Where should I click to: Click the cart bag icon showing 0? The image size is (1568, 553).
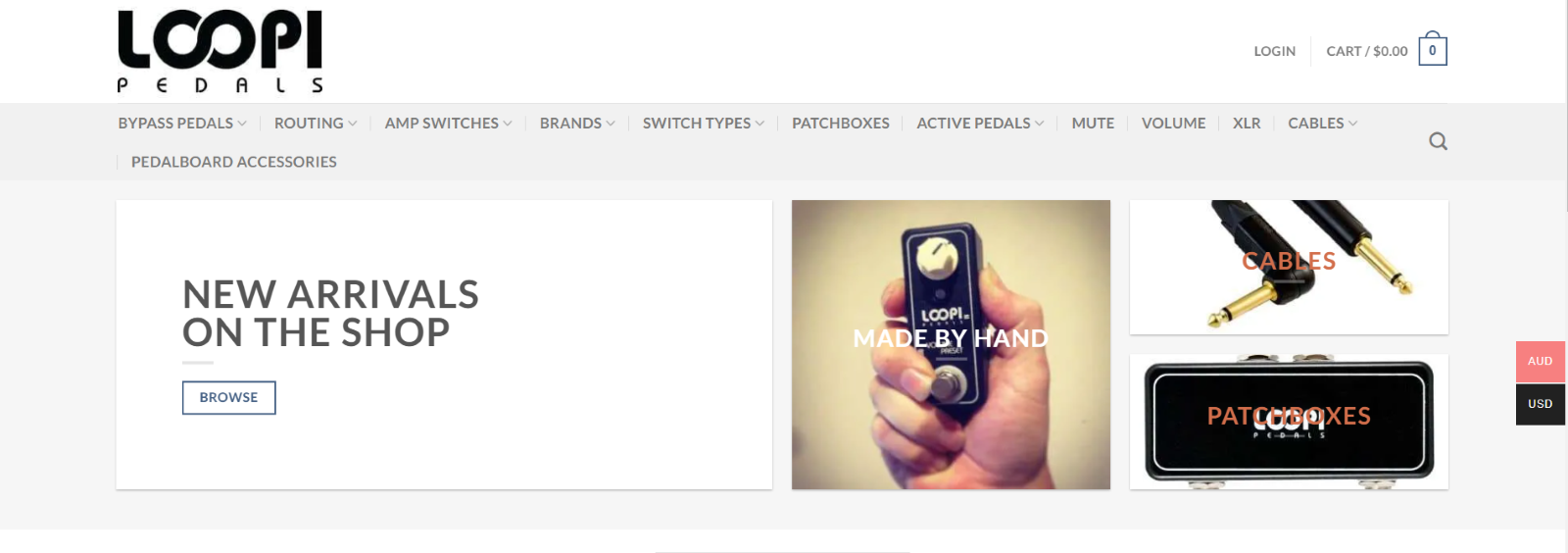(1433, 49)
